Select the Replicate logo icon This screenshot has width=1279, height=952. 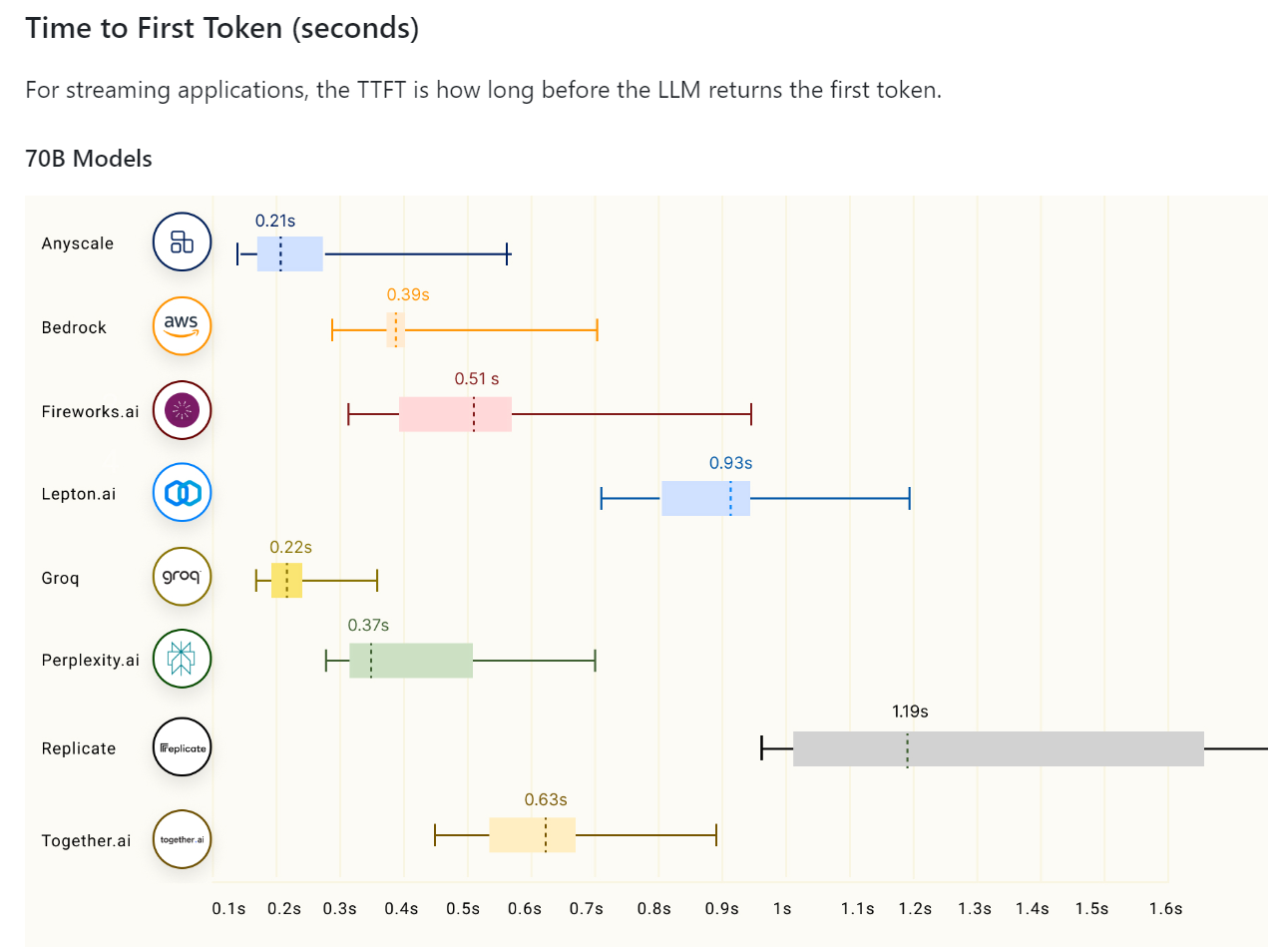[x=182, y=747]
